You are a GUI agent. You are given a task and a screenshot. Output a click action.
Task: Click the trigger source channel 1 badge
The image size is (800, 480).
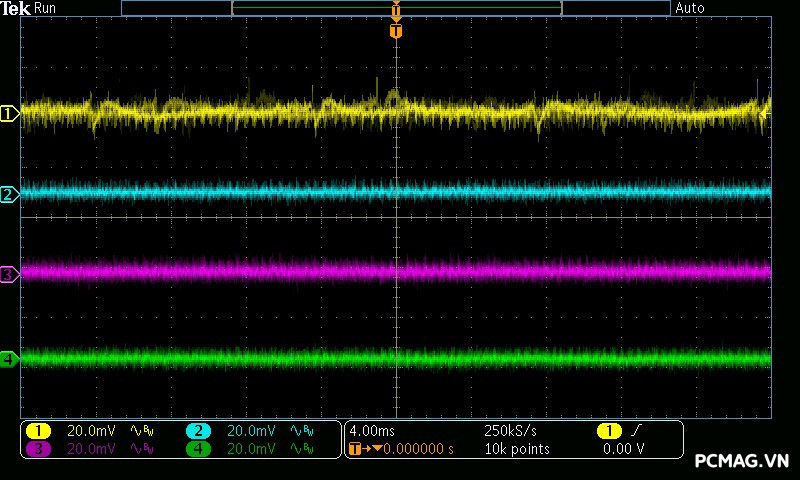(x=608, y=431)
